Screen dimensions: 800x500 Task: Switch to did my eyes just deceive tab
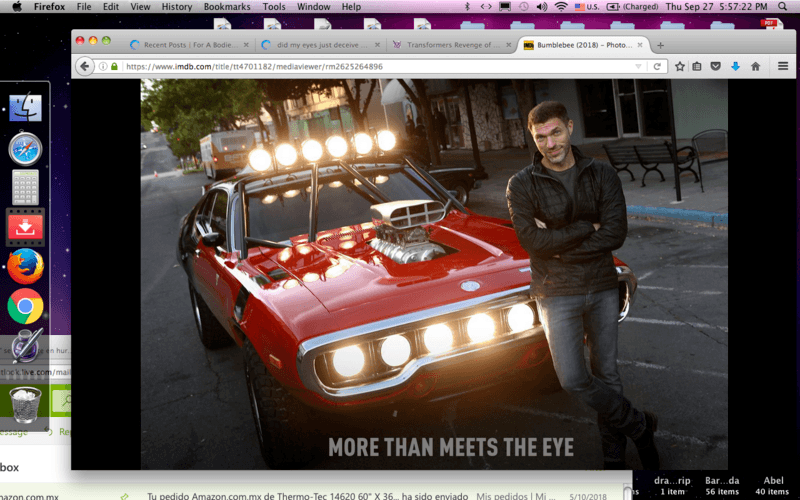pos(321,45)
